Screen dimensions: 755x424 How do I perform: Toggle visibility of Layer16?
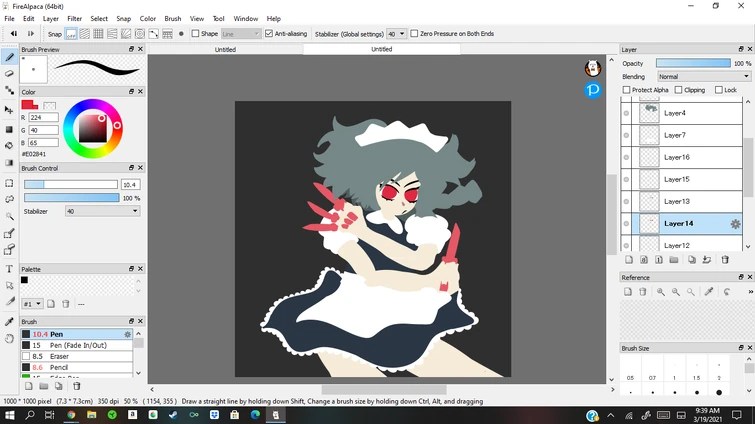tap(626, 157)
